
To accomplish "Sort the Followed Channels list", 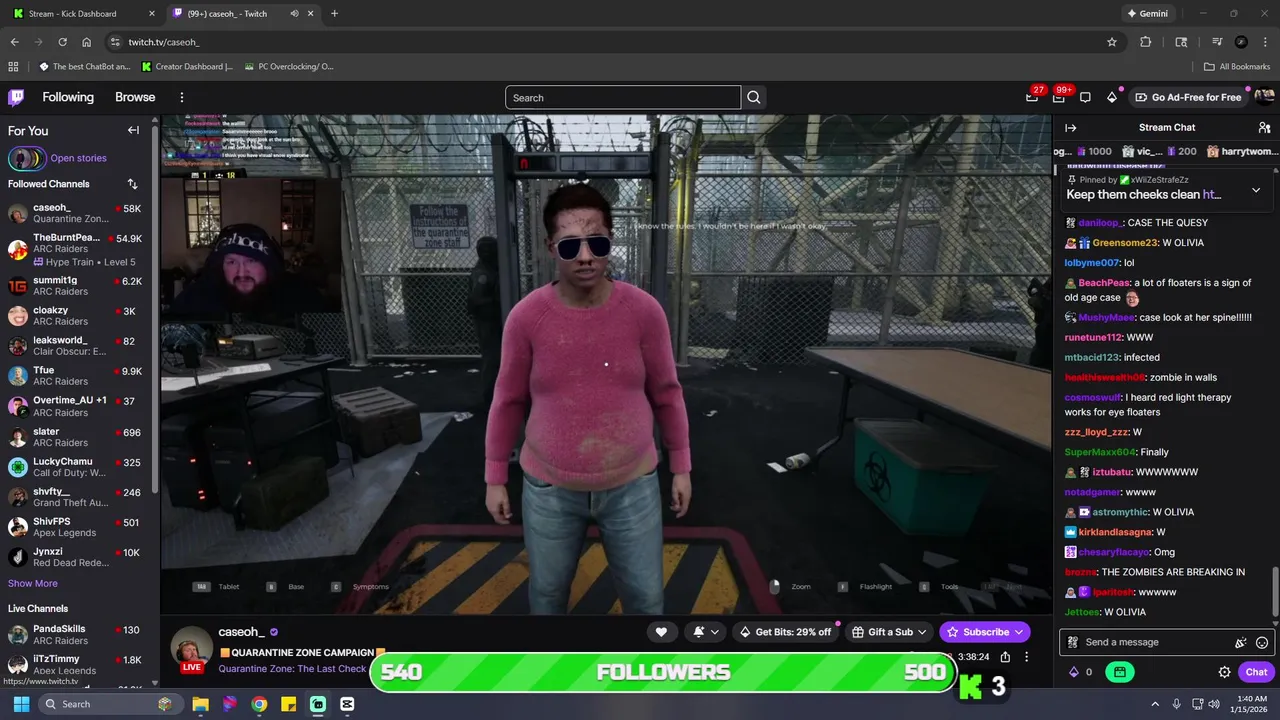I will 132,184.
